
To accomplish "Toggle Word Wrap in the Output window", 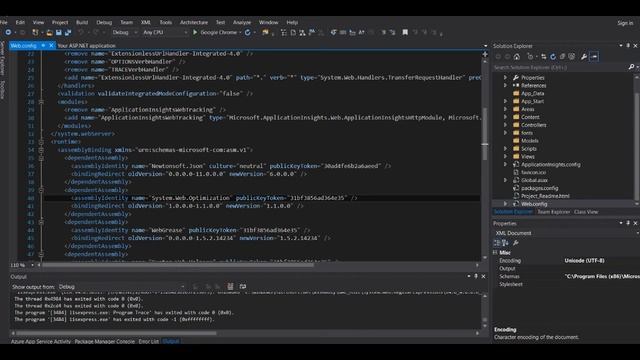I will pyautogui.click(x=243, y=287).
